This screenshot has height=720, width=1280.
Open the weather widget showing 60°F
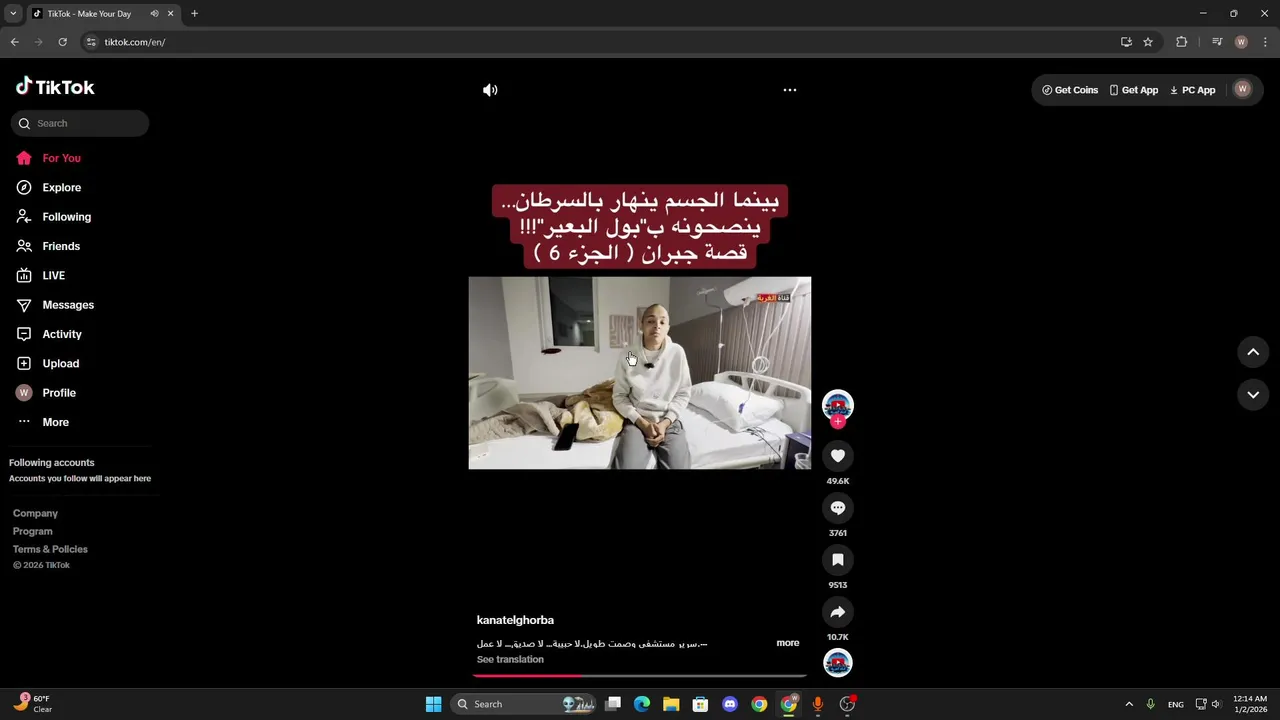pos(32,704)
